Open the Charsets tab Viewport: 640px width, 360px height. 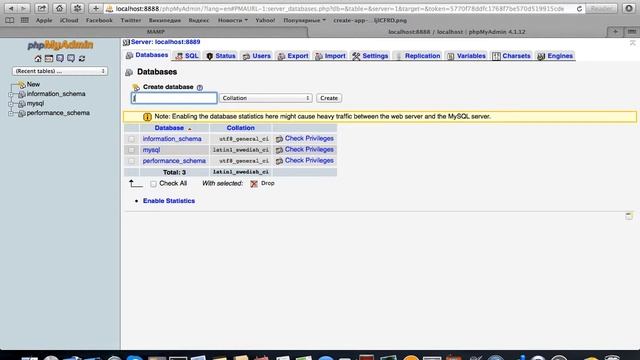coord(511,56)
